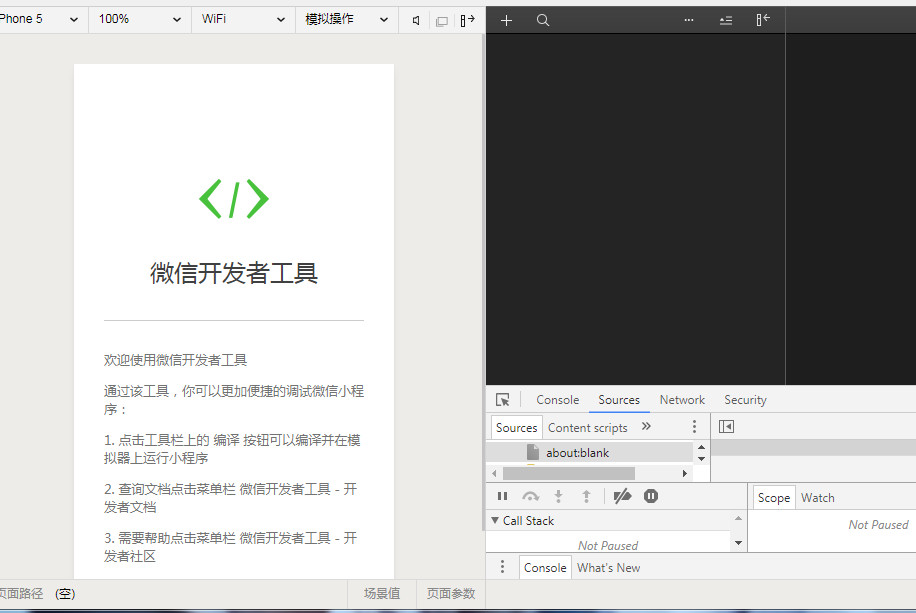Click the search magnifier icon in editor
The height and width of the screenshot is (613, 916).
point(543,20)
